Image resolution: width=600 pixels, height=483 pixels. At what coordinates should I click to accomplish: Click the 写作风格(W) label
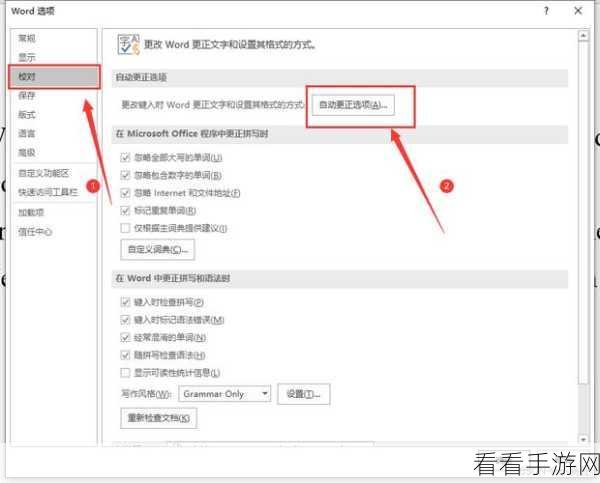click(146, 394)
